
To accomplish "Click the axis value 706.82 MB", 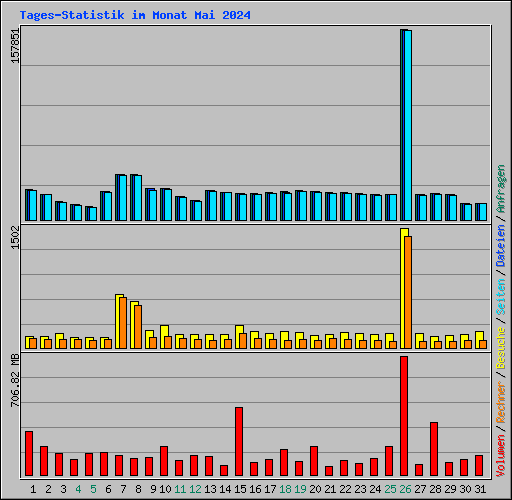I will coord(15,380).
